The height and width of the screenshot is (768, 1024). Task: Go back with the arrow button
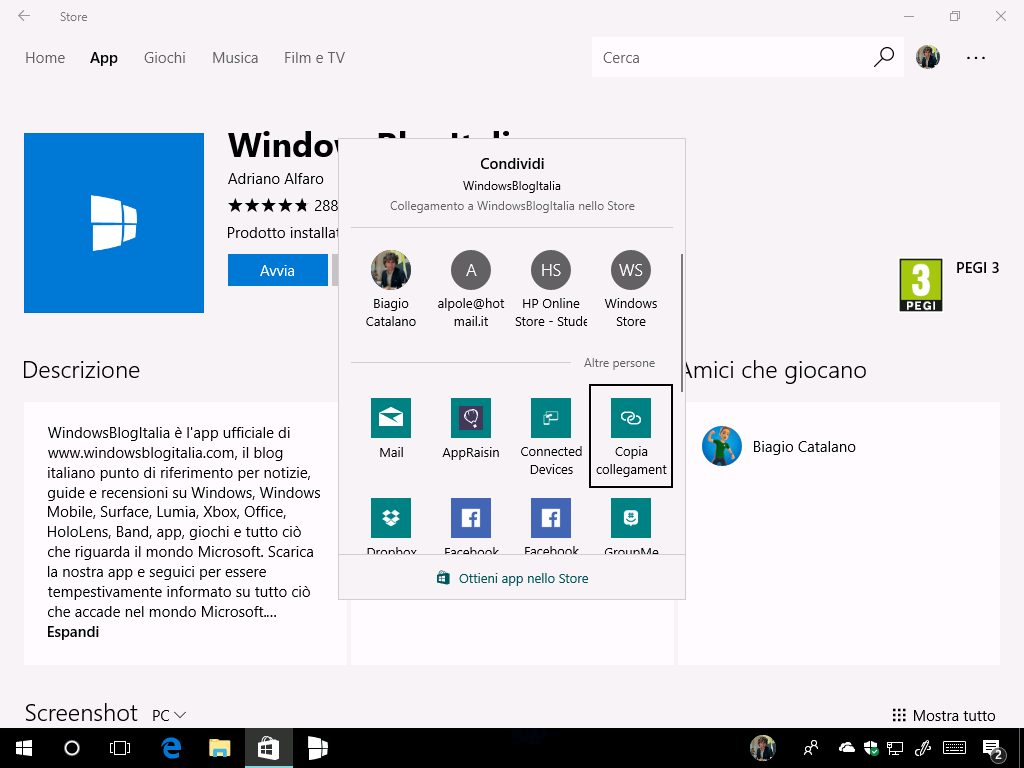pyautogui.click(x=24, y=16)
